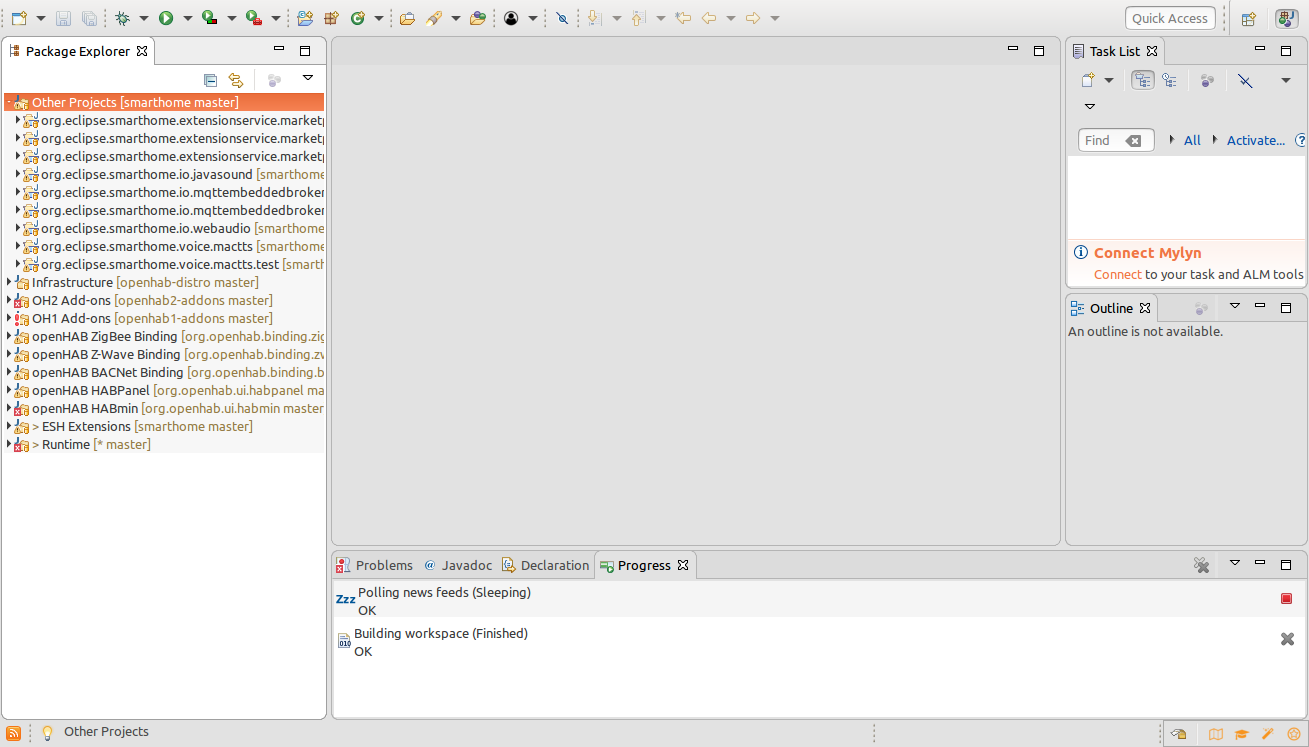The height and width of the screenshot is (747, 1309).
Task: Toggle Categorized presentation in Task List
Action: 1143,80
